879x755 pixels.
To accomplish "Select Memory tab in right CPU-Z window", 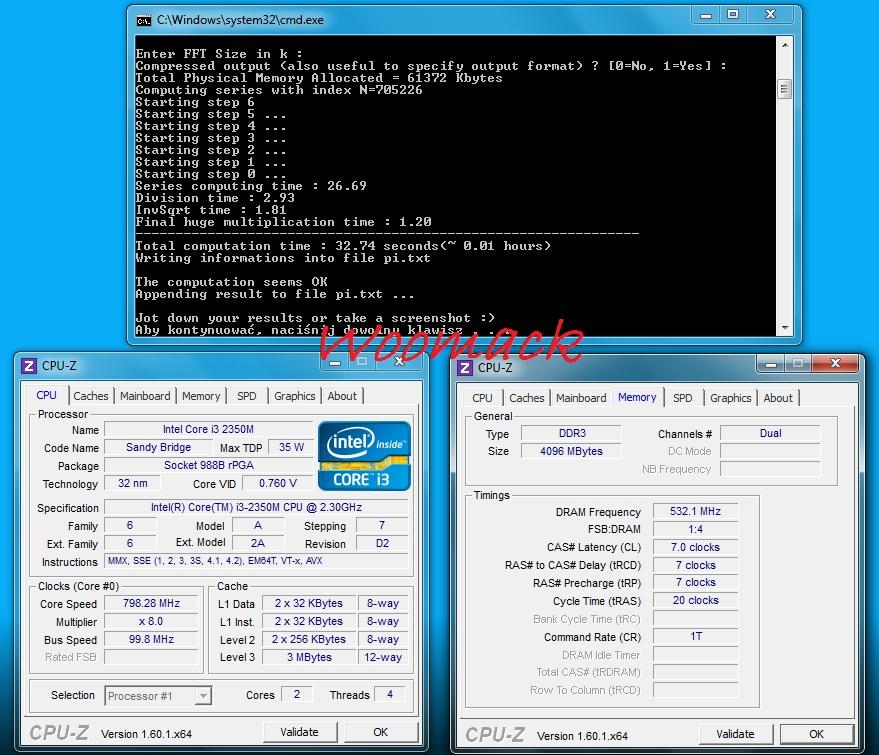I will pos(637,397).
